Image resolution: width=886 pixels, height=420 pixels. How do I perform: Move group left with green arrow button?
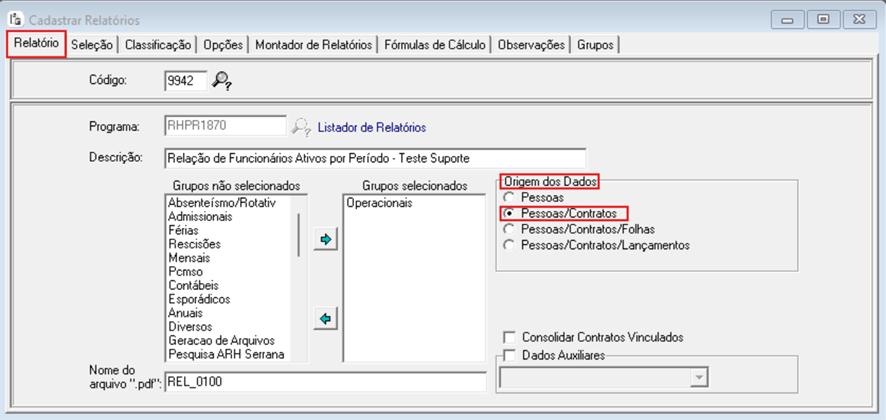(x=325, y=319)
